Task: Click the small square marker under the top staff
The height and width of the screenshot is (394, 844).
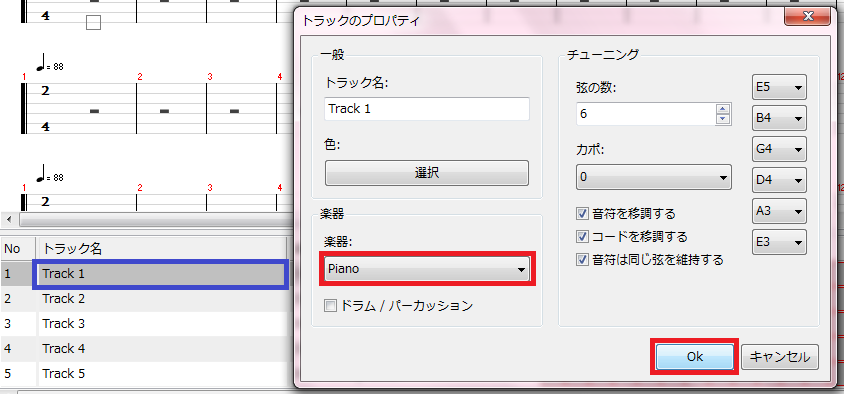Action: pos(94,23)
